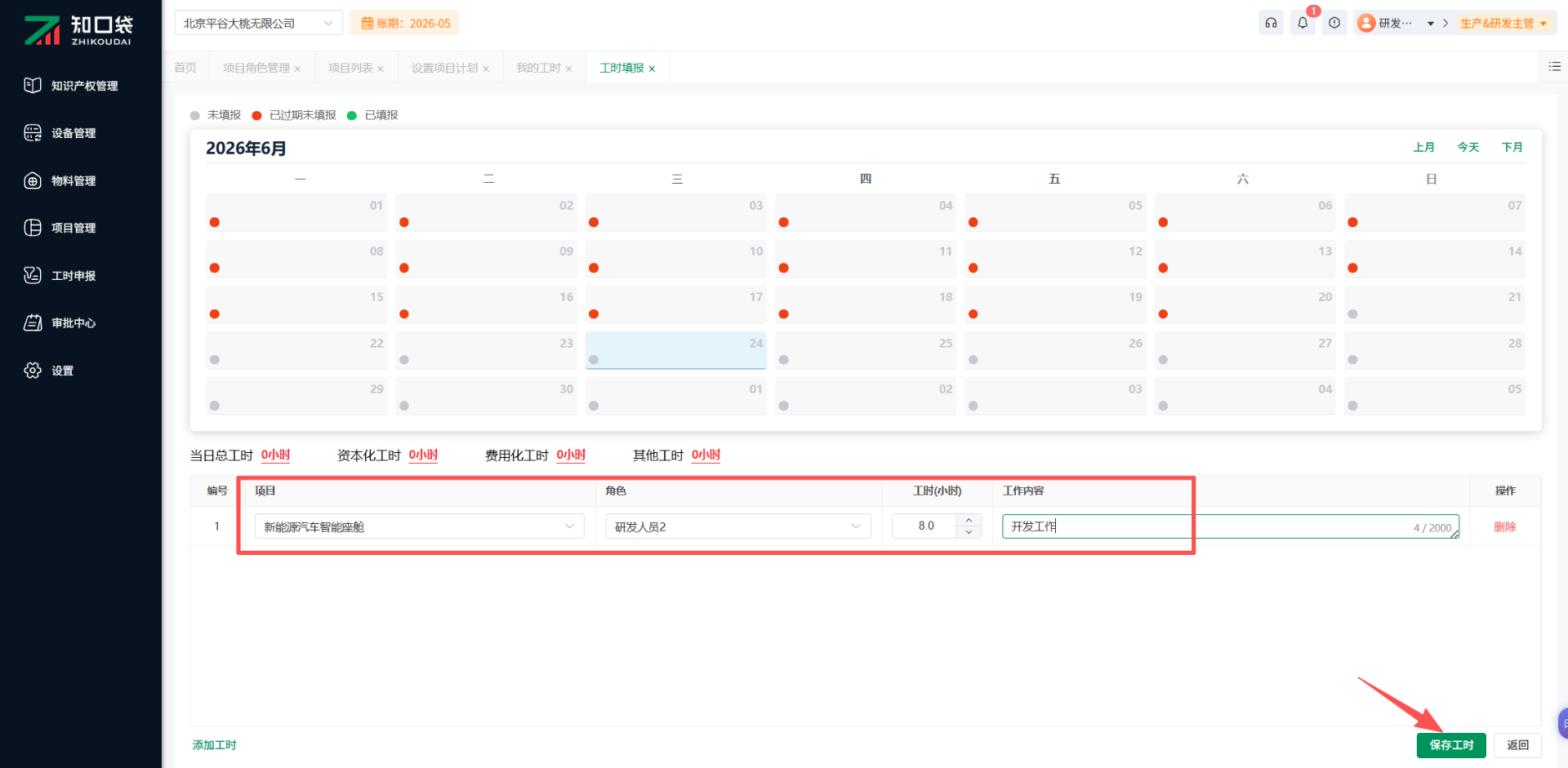Screen dimensions: 1568x768
Task: Select June 19 in the calendar
Action: (1055, 304)
